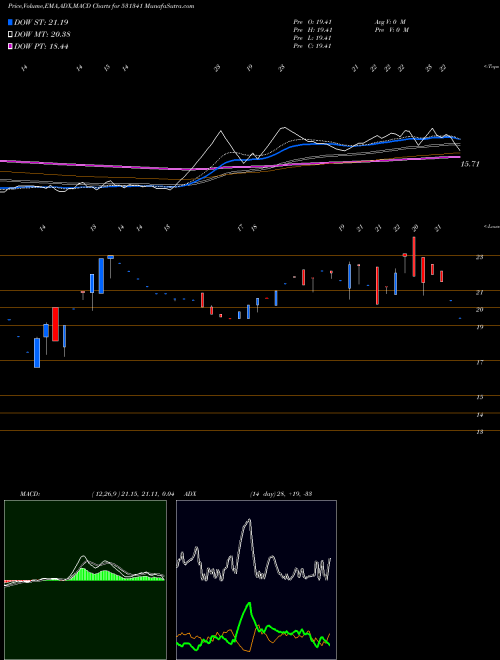Click the green +DI line peak in ADX panel
The width and height of the screenshot is (500, 660).
pos(249,605)
